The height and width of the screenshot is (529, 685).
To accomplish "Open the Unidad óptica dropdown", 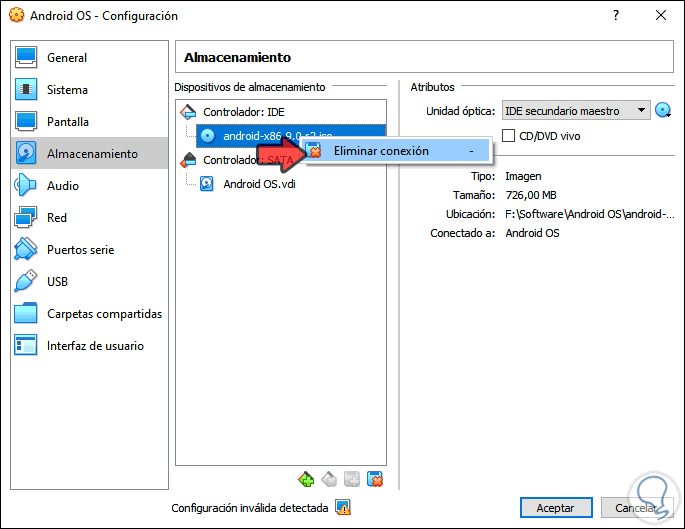I will click(x=576, y=111).
